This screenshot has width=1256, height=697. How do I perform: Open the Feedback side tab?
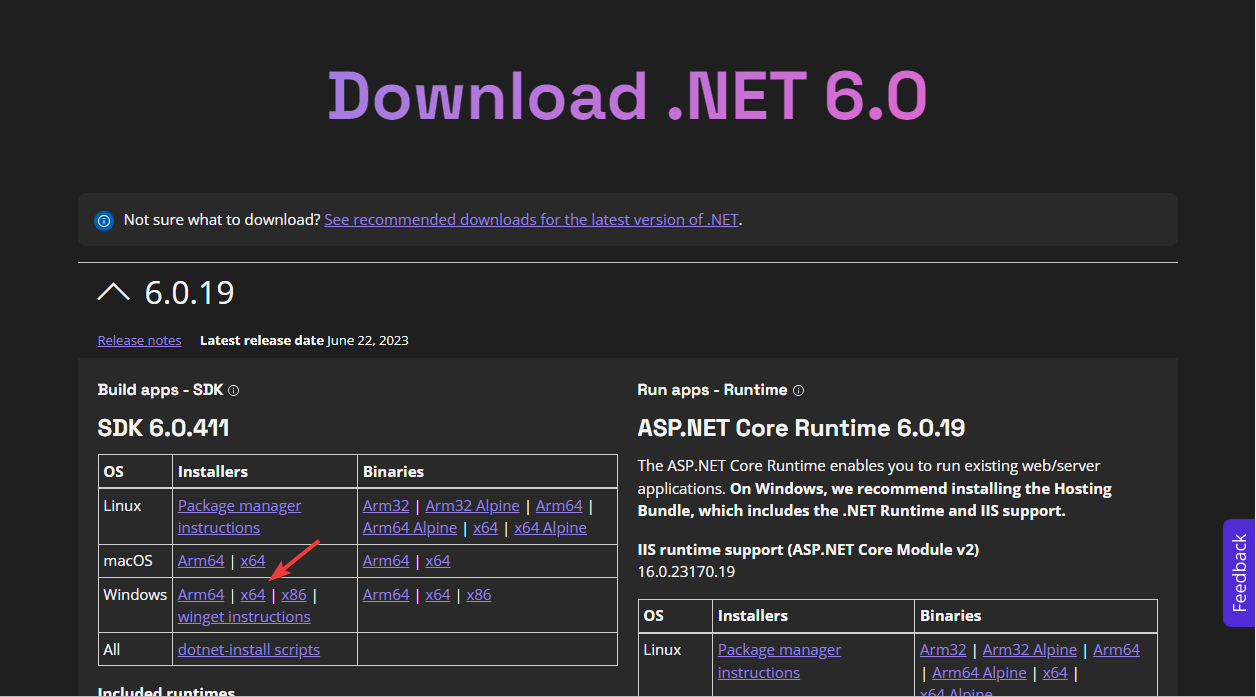[x=1239, y=573]
